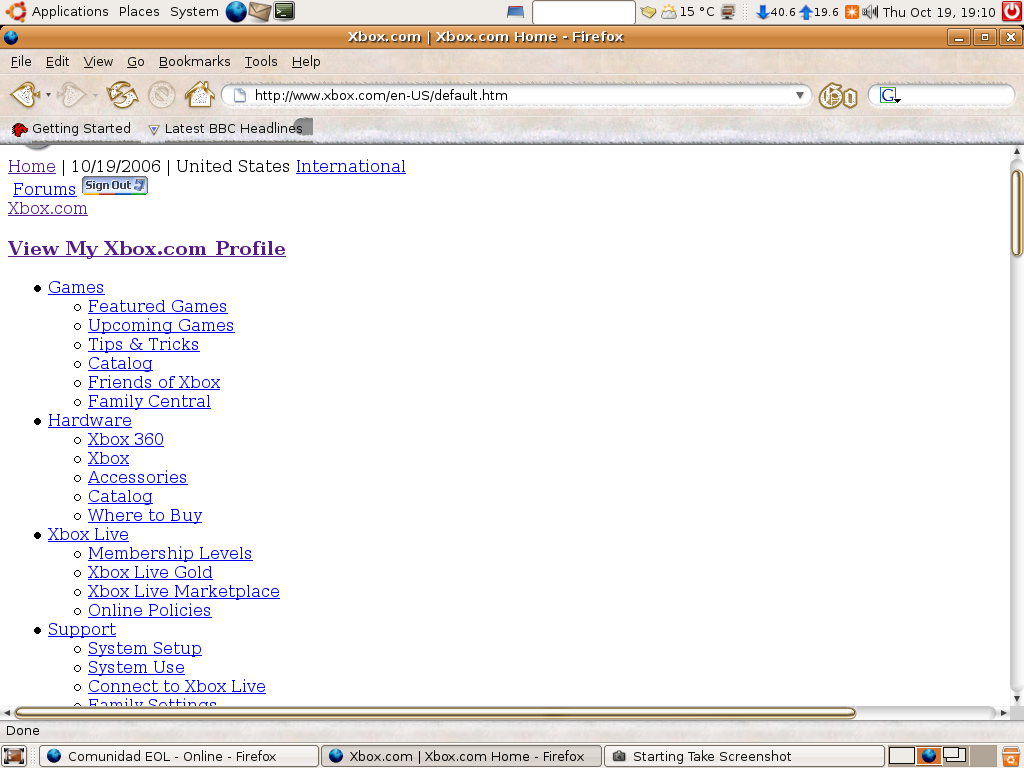1024x768 pixels.
Task: Open the Membership Levels link
Action: coord(170,553)
